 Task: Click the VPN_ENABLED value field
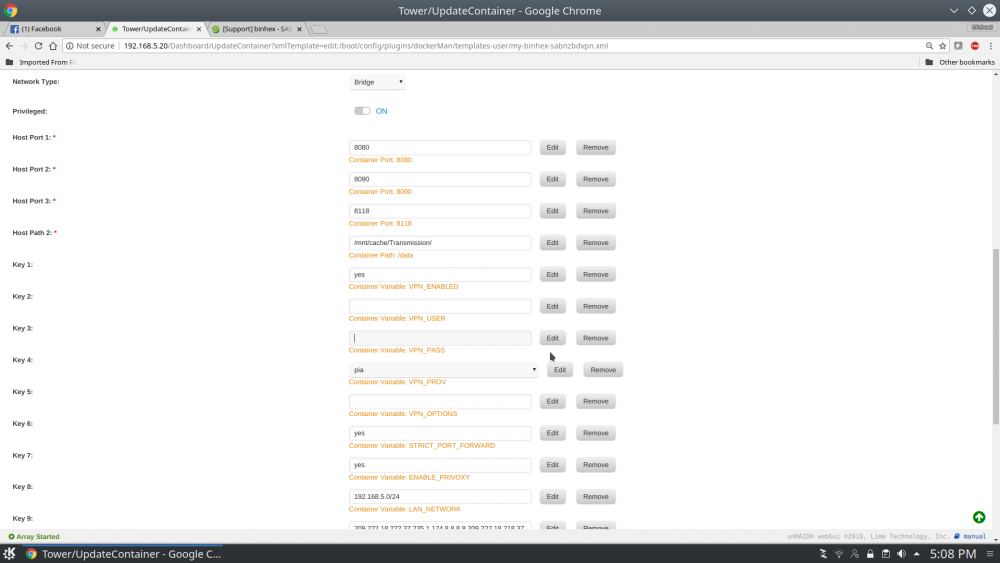point(440,275)
